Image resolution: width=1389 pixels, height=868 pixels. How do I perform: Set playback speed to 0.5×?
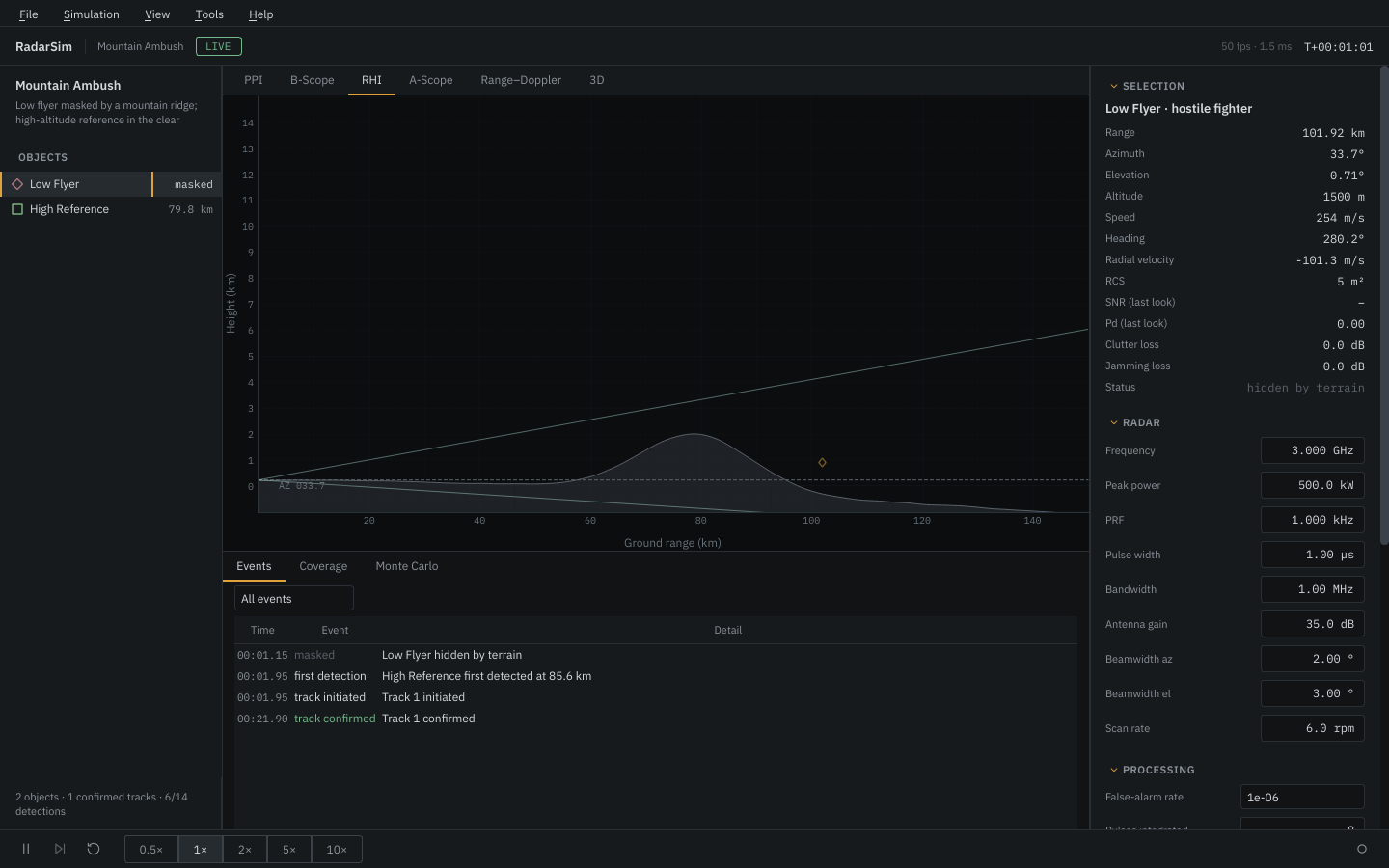[151, 850]
